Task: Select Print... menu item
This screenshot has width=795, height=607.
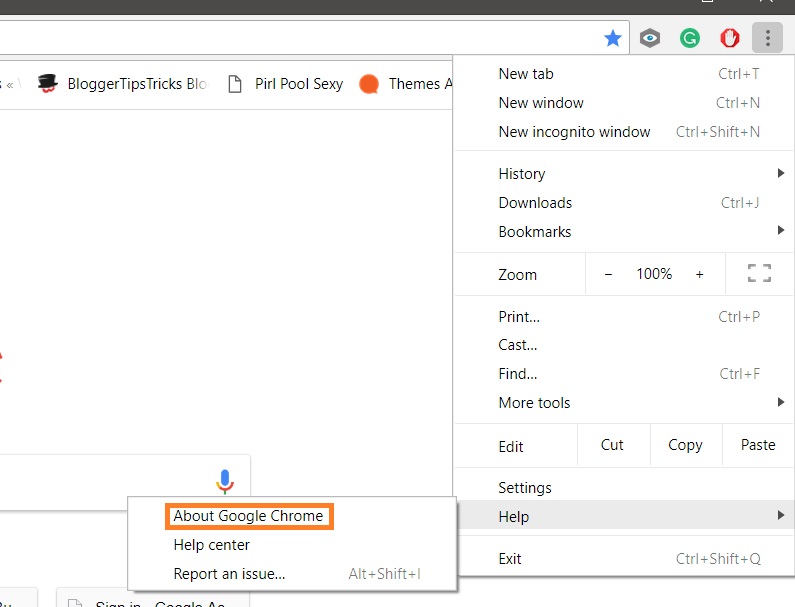Action: [x=624, y=317]
